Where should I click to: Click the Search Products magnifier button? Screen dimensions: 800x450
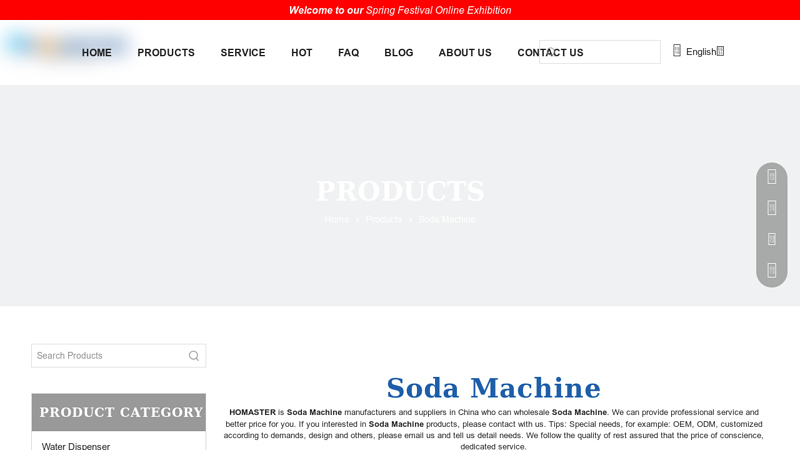coord(194,356)
